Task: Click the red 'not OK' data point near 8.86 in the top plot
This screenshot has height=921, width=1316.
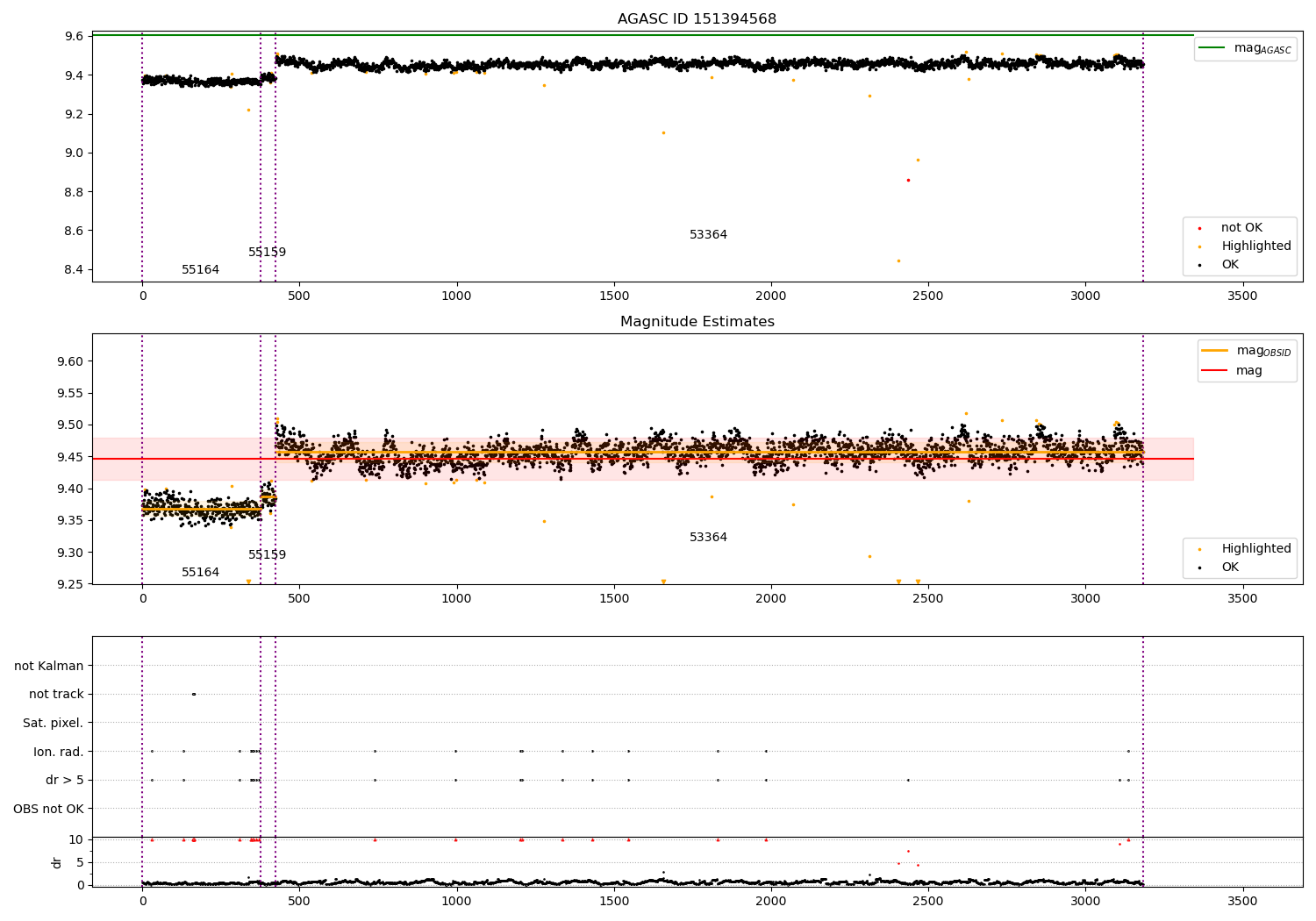Action: coord(908,180)
